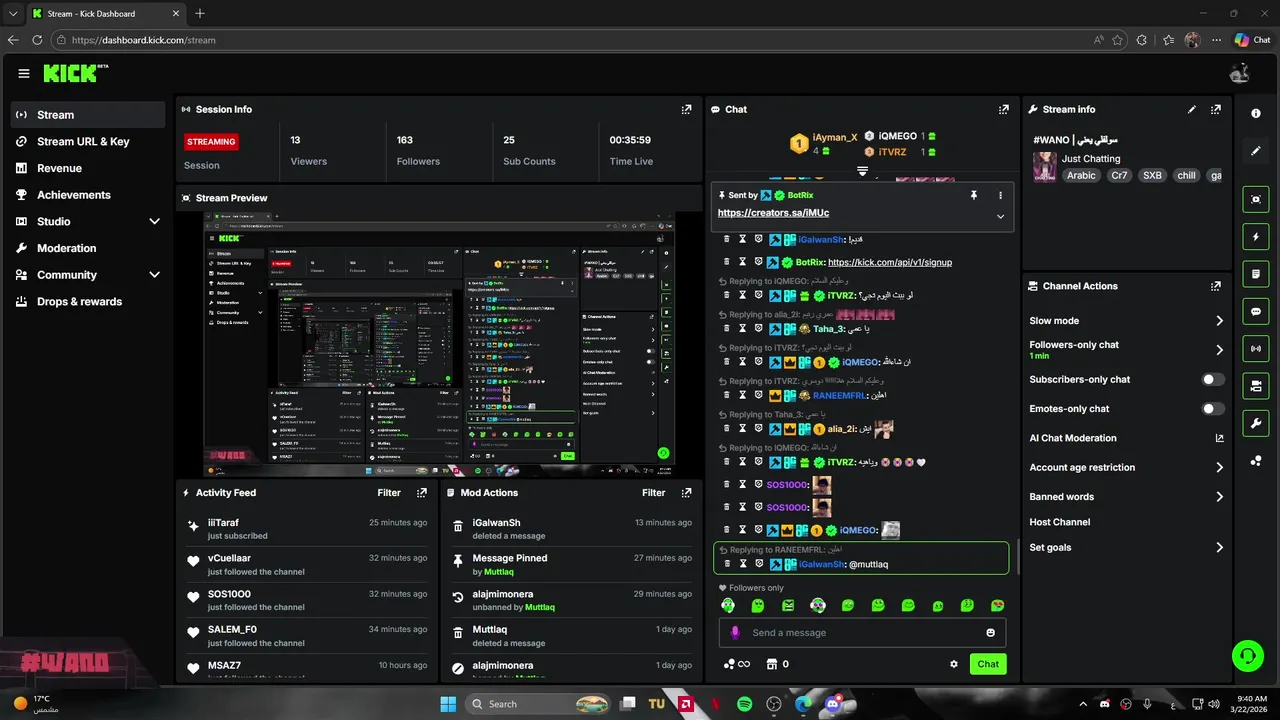Click the Send a message input field

click(x=862, y=633)
